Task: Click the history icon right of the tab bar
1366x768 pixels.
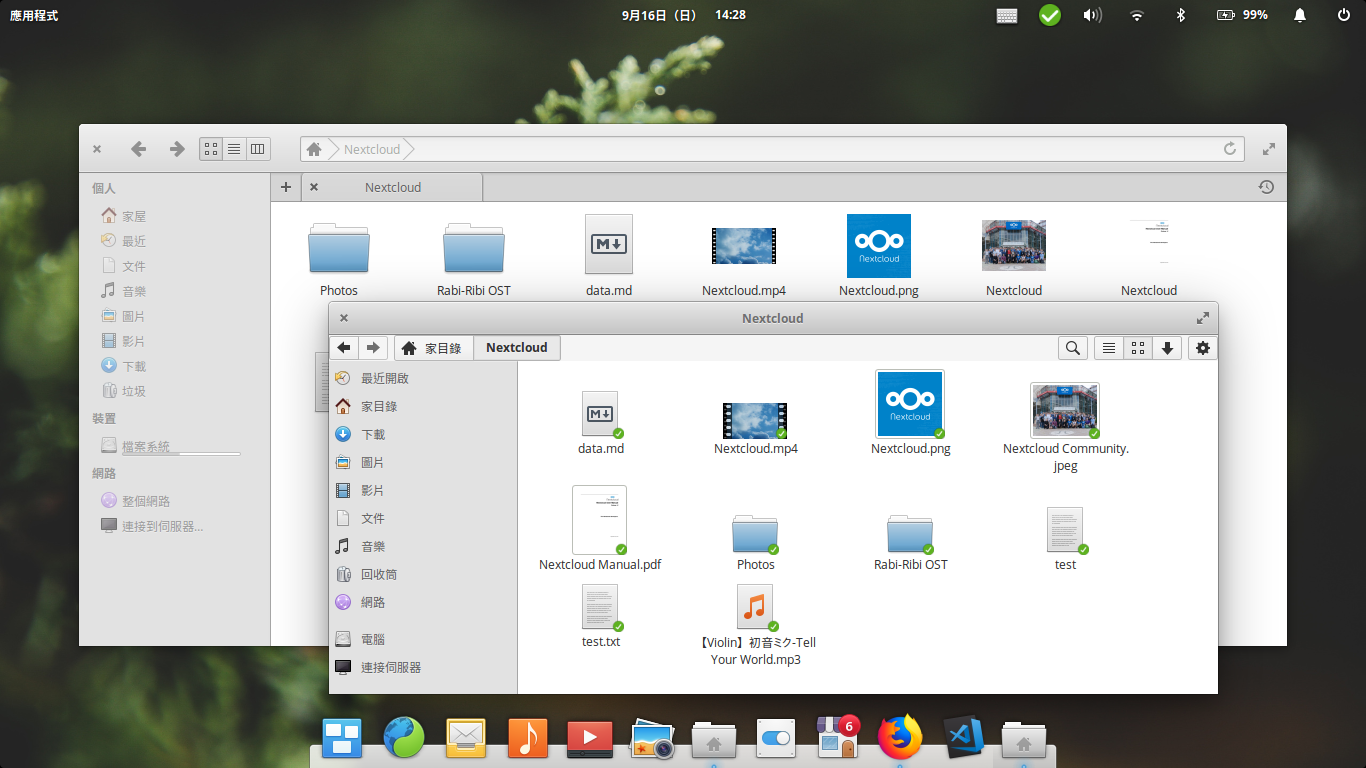Action: 1266,187
